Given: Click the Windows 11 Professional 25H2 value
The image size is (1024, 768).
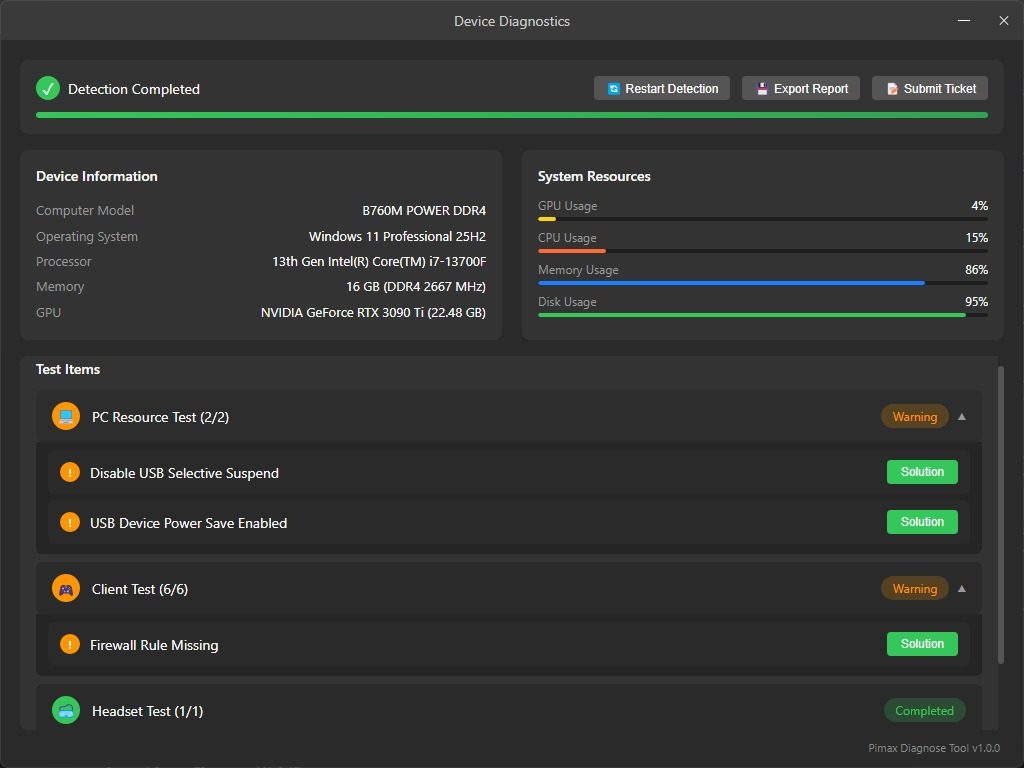Looking at the screenshot, I should (x=397, y=236).
